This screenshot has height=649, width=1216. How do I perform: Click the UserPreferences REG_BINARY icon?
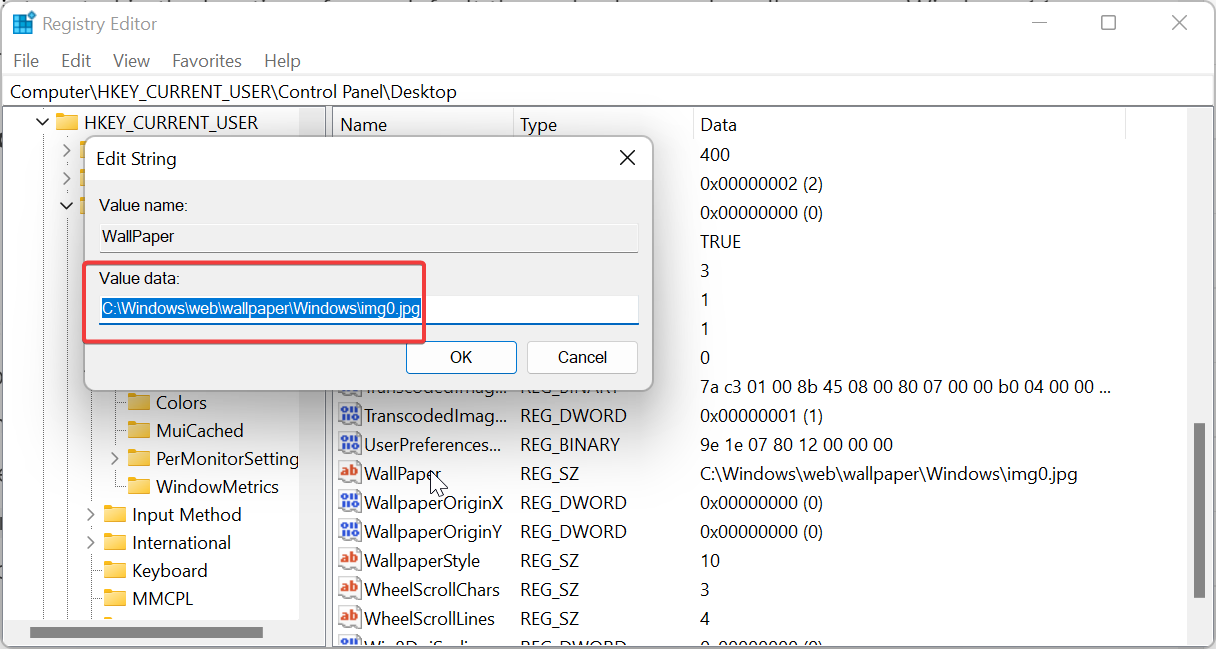click(x=348, y=444)
